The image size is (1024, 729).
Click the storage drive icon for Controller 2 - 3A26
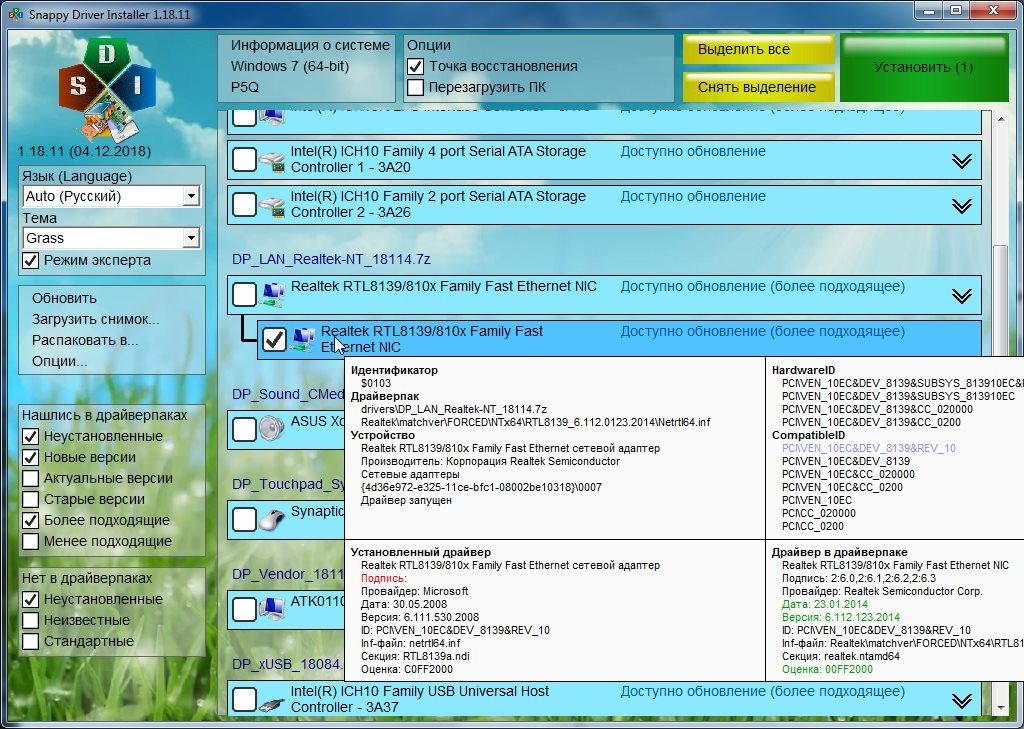(x=272, y=205)
